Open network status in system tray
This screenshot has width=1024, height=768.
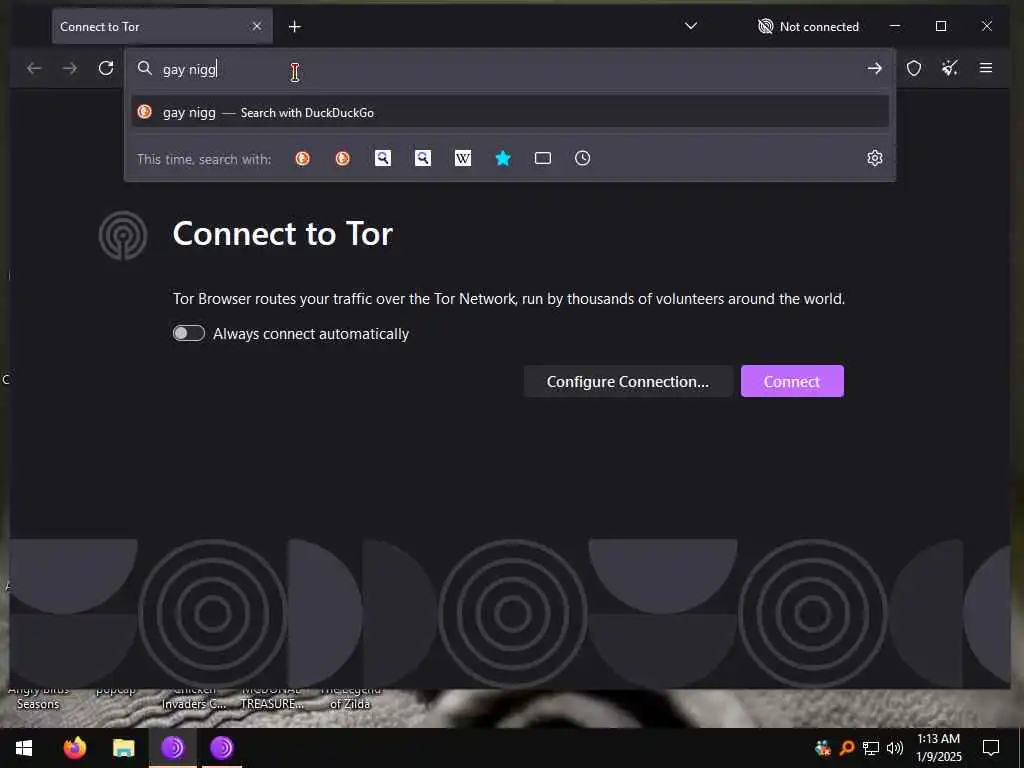tap(871, 748)
